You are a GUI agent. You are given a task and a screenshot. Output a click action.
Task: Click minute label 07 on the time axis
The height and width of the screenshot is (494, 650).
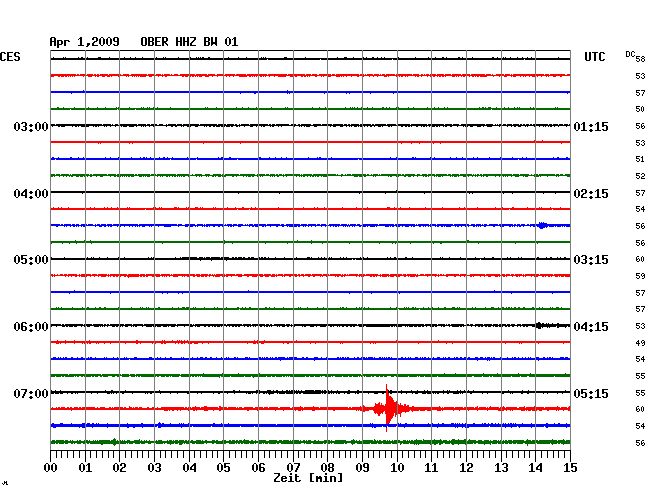click(x=293, y=467)
